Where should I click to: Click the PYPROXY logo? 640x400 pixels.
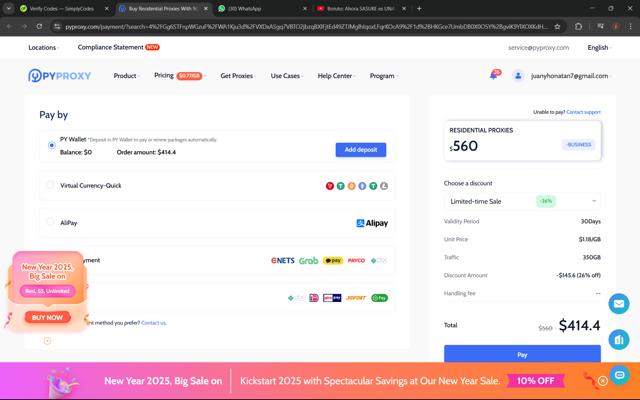60,76
